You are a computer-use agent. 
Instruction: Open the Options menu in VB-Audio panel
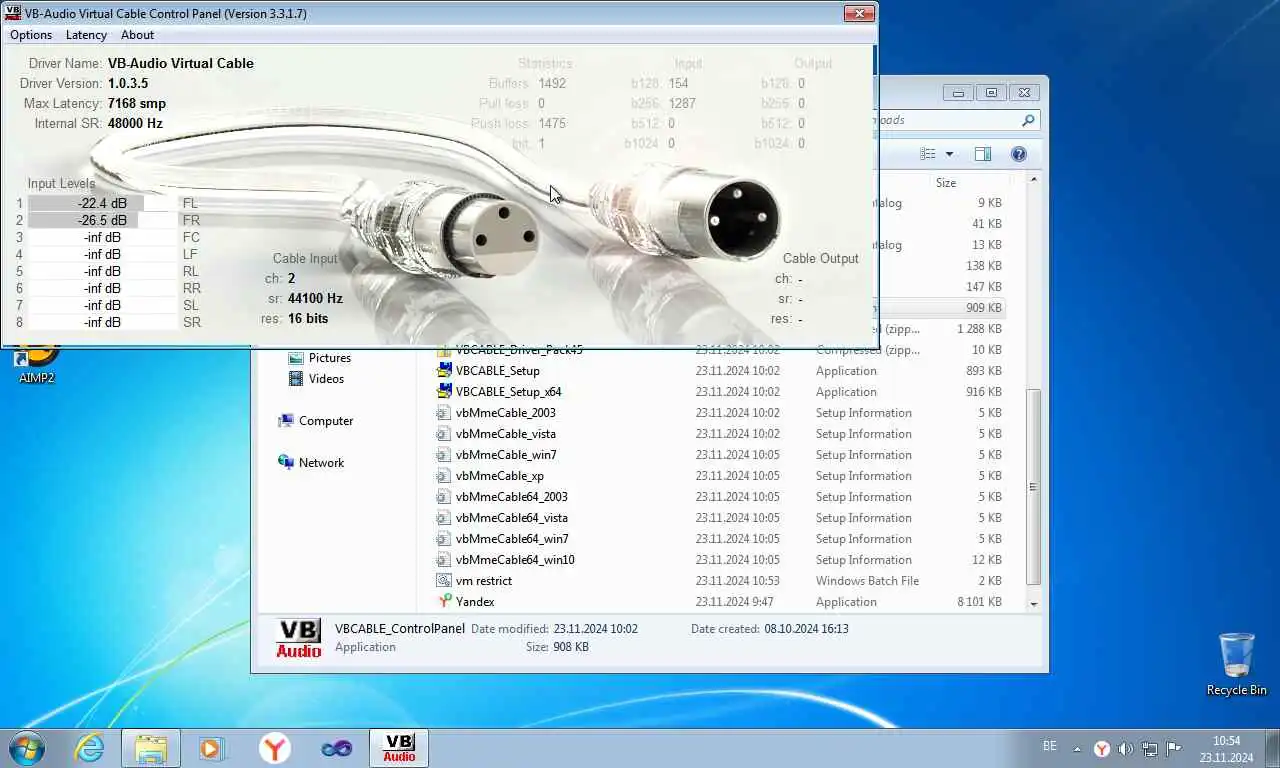coord(31,35)
